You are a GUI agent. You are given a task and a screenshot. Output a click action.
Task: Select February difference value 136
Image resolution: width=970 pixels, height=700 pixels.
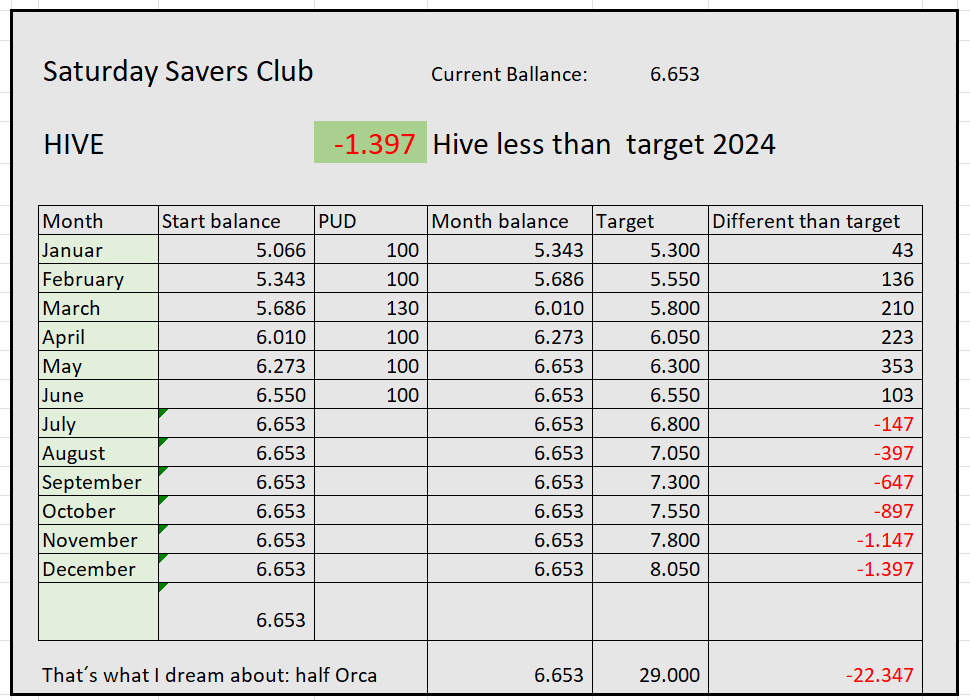815,279
